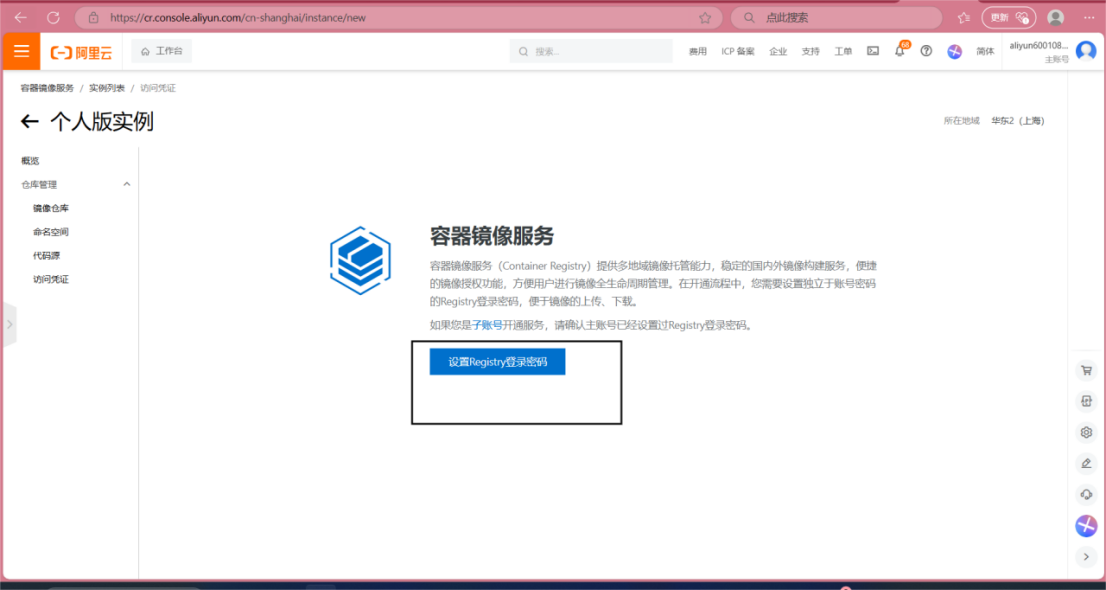
Task: Open the AI assistant icon in header
Action: click(954, 52)
